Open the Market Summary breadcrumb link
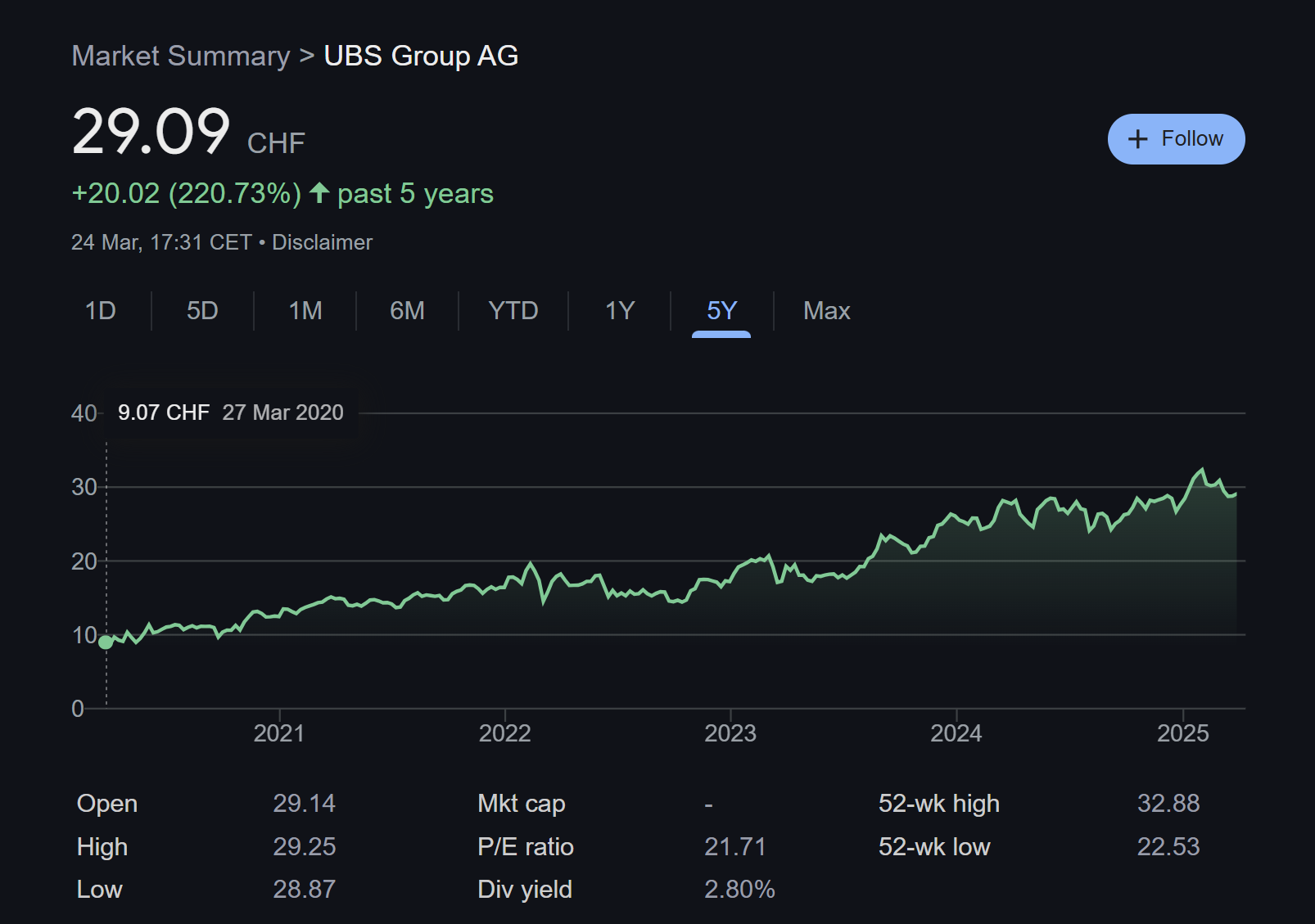Image resolution: width=1315 pixels, height=924 pixels. [181, 56]
